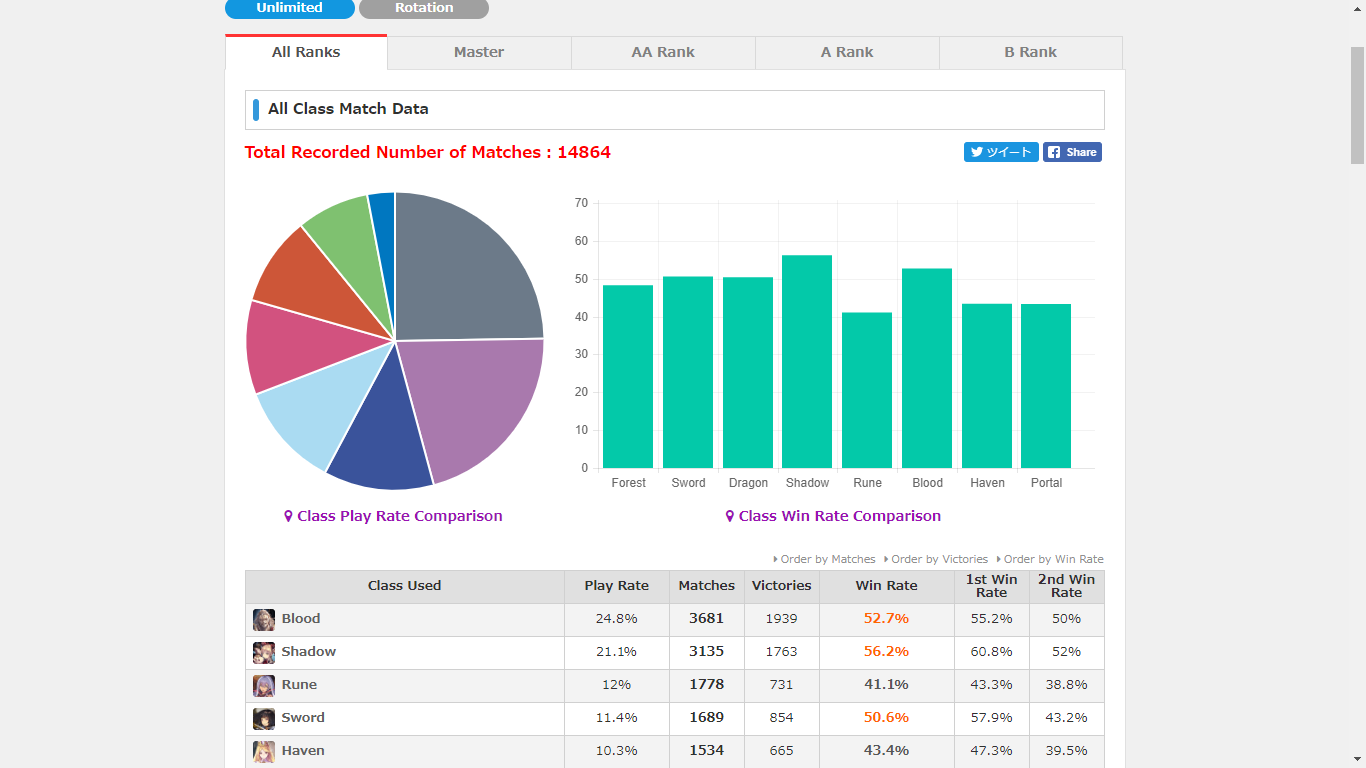The width and height of the screenshot is (1366, 768).
Task: Click the Total Recorded Number of Matches text
Action: click(x=428, y=152)
